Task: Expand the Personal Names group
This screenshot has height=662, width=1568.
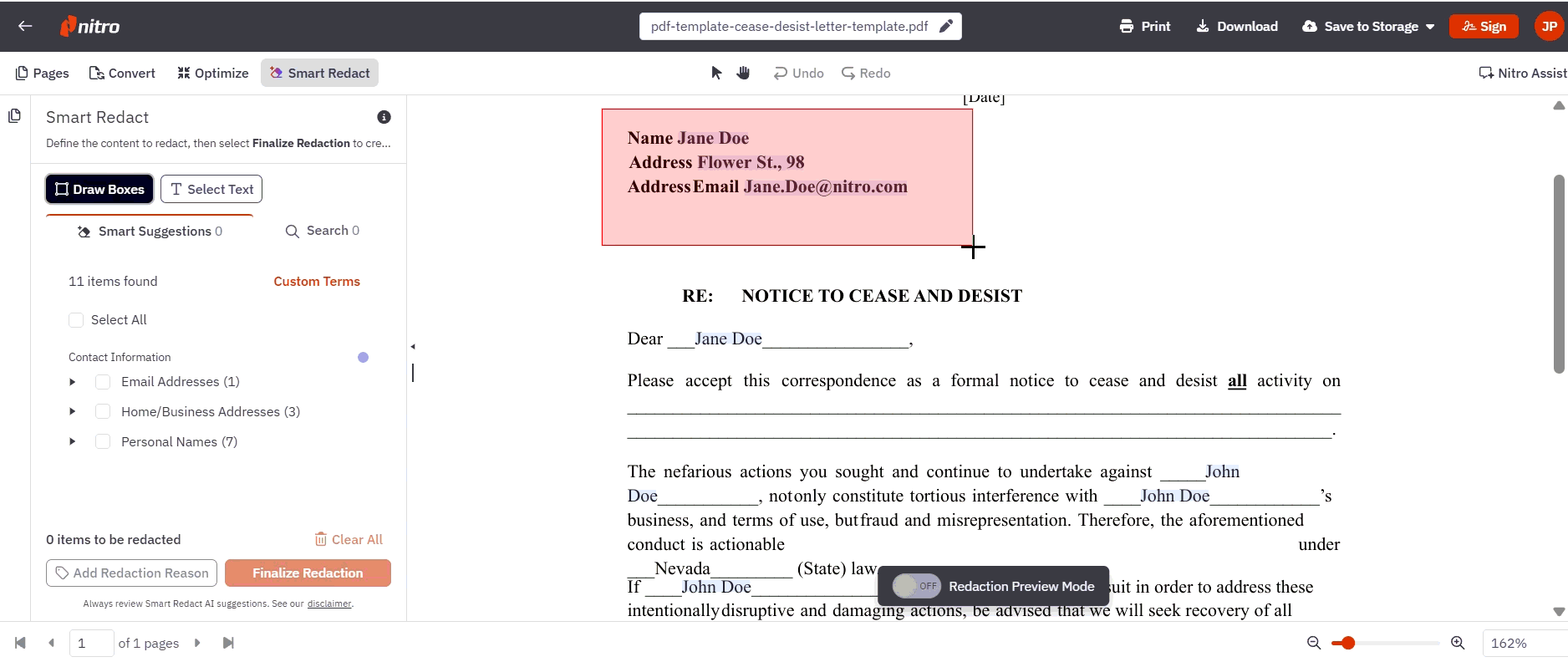Action: (x=73, y=441)
